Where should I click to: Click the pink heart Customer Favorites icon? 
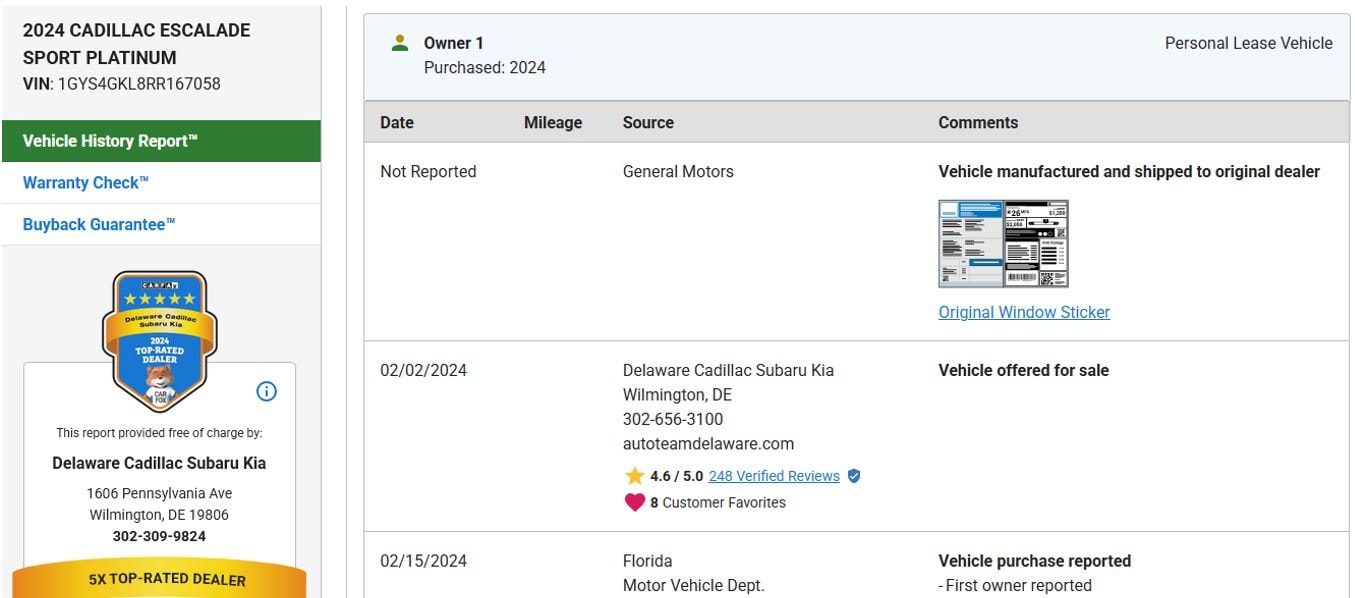click(634, 502)
